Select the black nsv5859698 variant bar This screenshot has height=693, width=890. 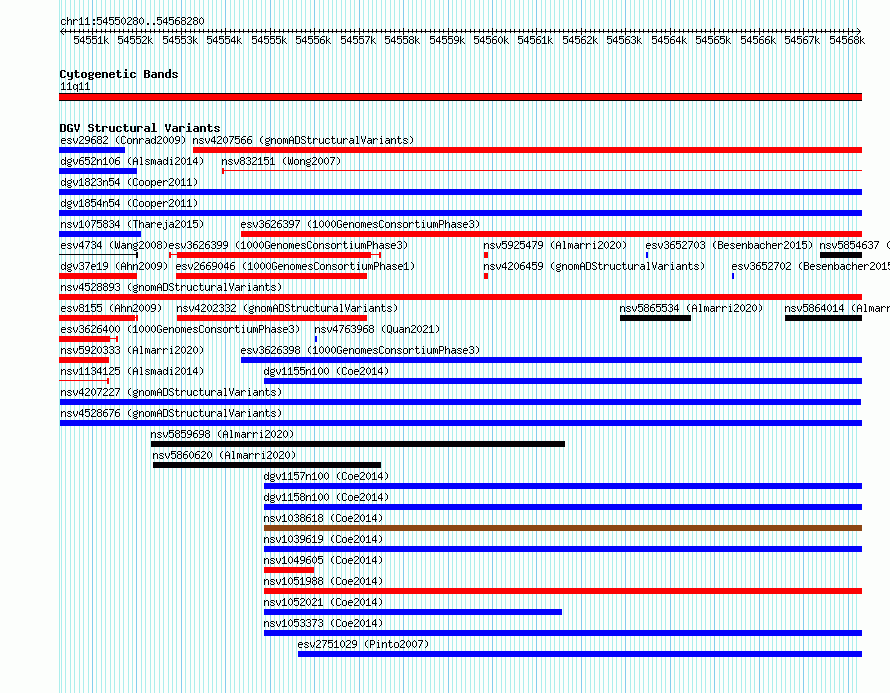pos(358,444)
